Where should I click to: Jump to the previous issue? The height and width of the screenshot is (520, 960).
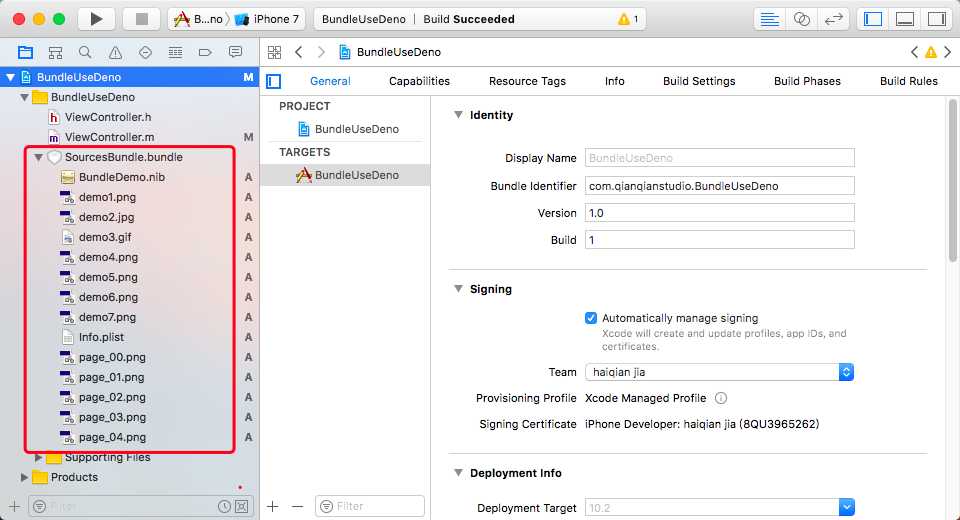(x=914, y=53)
